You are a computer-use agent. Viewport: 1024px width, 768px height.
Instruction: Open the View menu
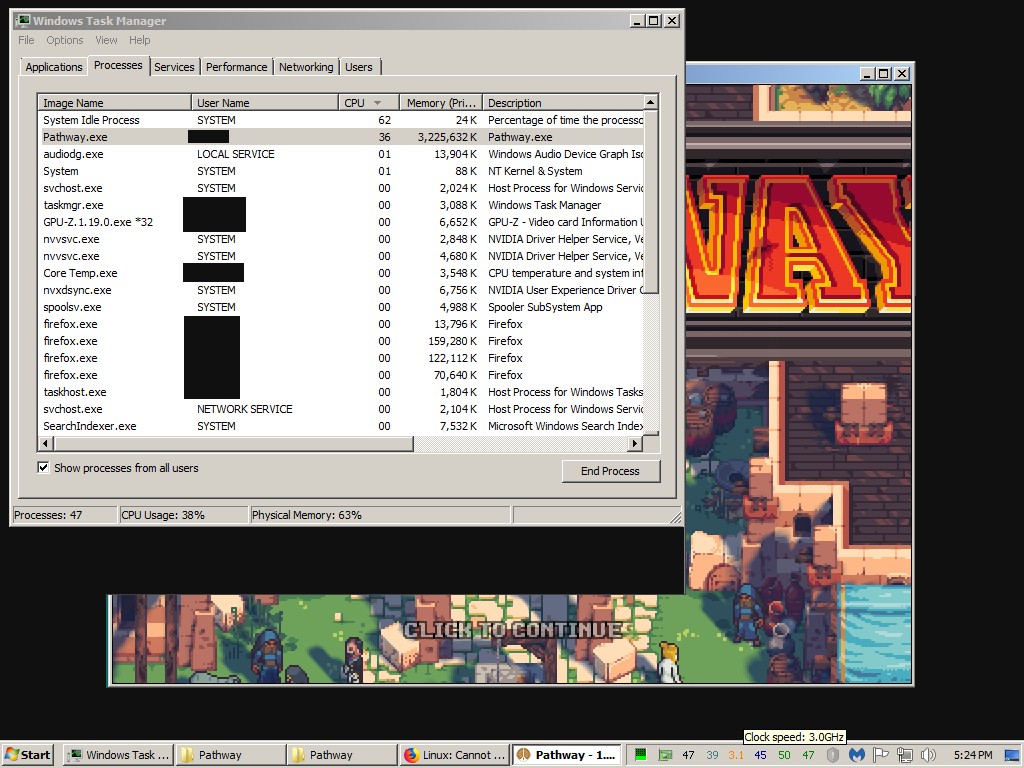click(x=106, y=40)
